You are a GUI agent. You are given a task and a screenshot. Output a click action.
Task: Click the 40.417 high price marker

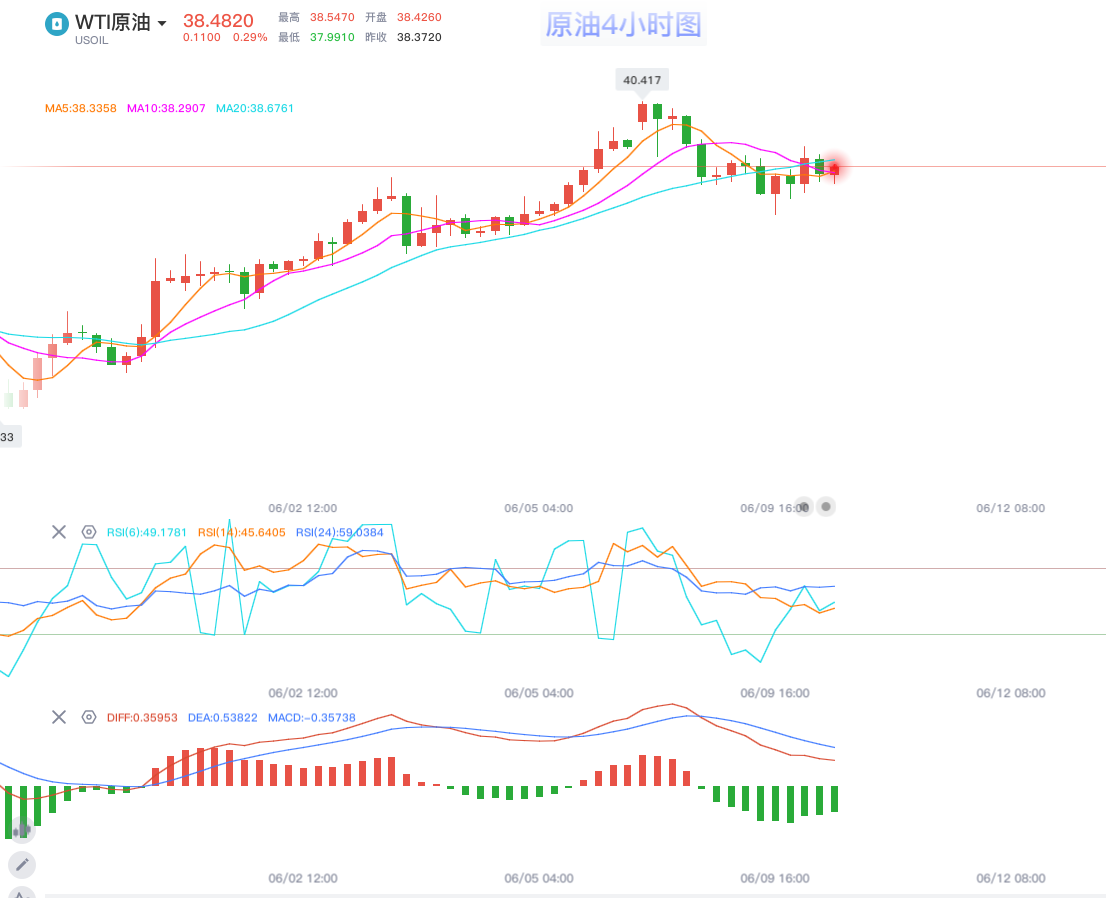pos(642,80)
